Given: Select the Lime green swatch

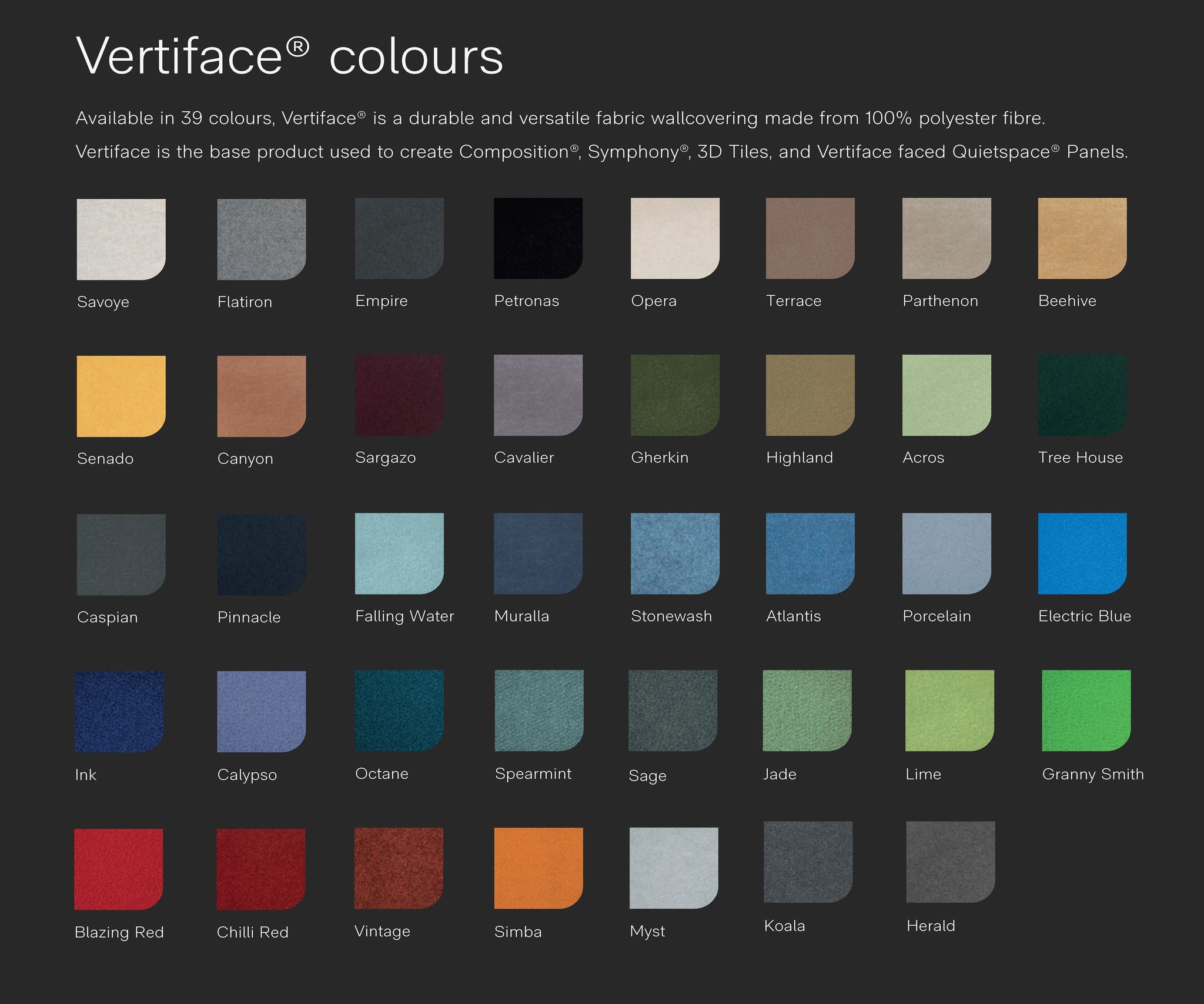Looking at the screenshot, I should (x=949, y=711).
